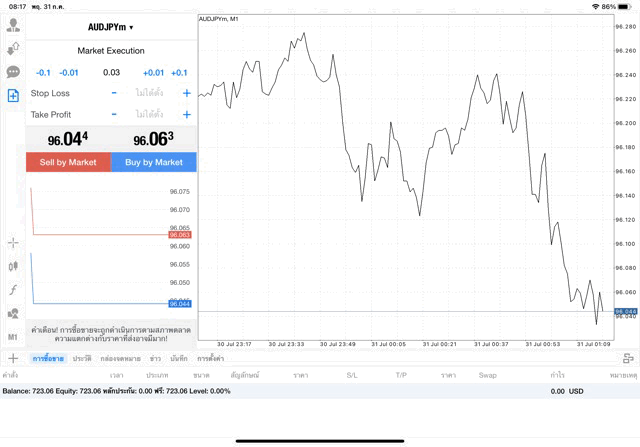Image resolution: width=640 pixels, height=447 pixels.
Task: Open the accounts profile icon in sidebar
Action: [13, 25]
